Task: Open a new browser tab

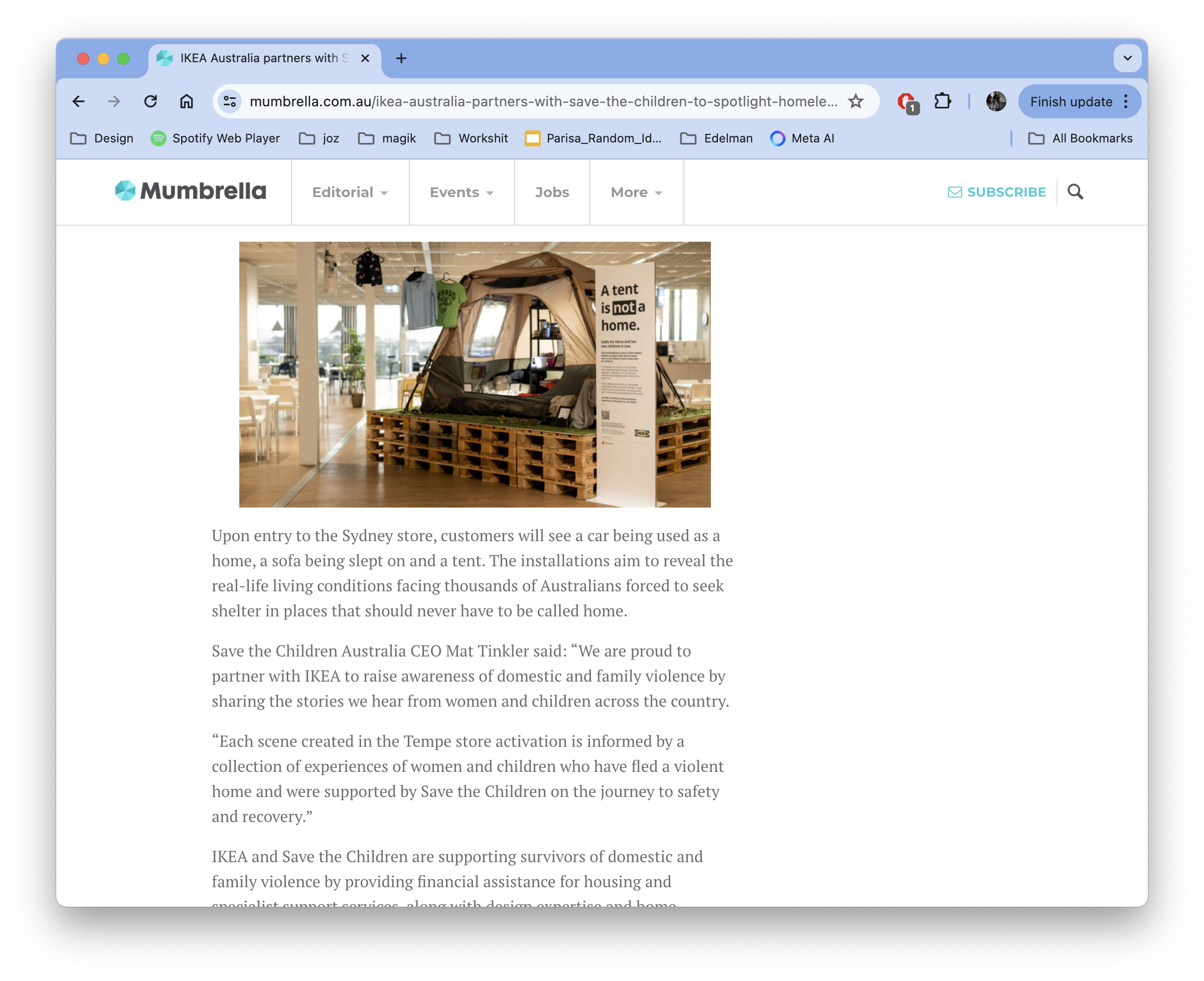Action: (x=401, y=58)
